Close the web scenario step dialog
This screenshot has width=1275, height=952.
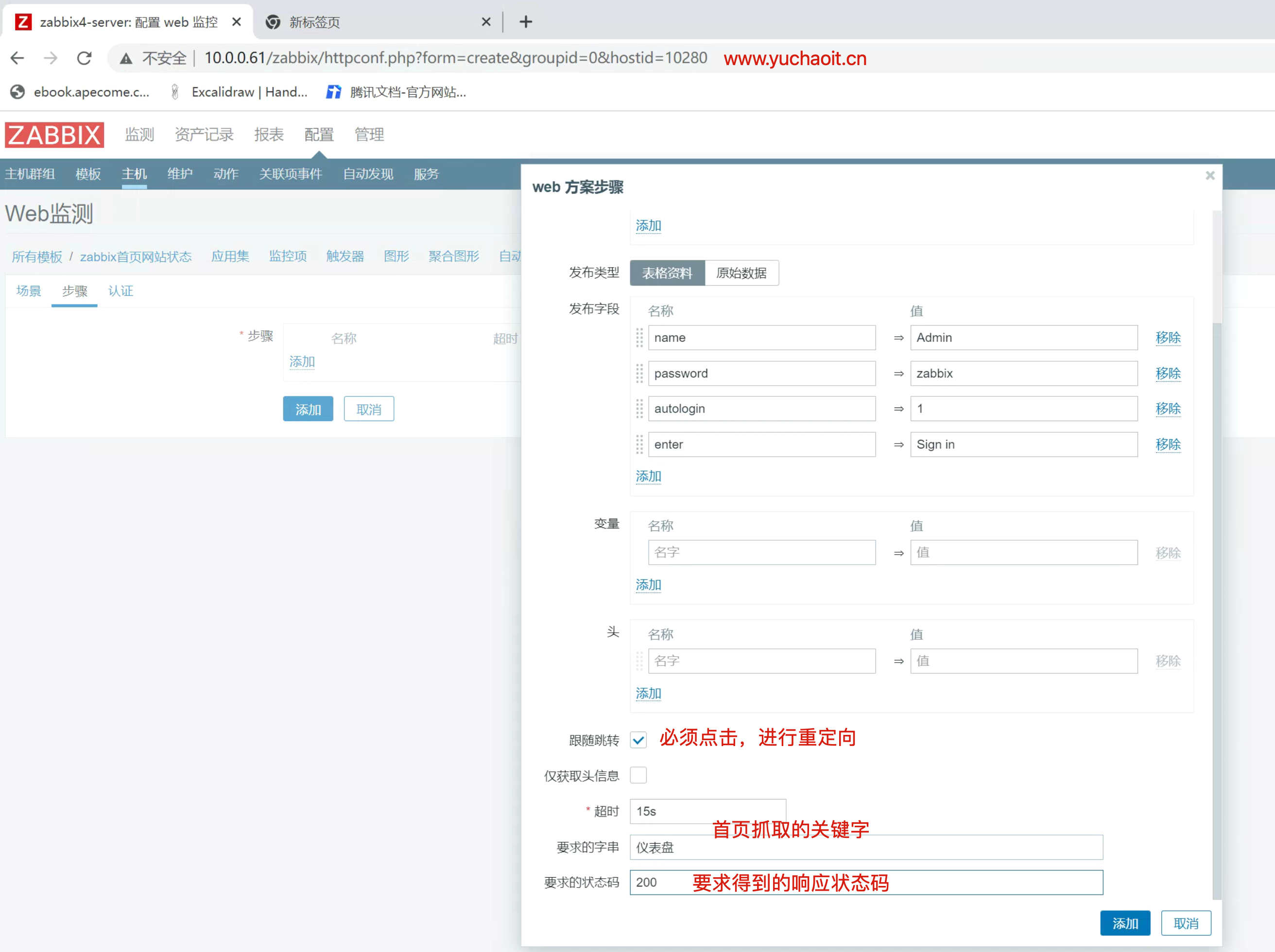click(x=1210, y=175)
